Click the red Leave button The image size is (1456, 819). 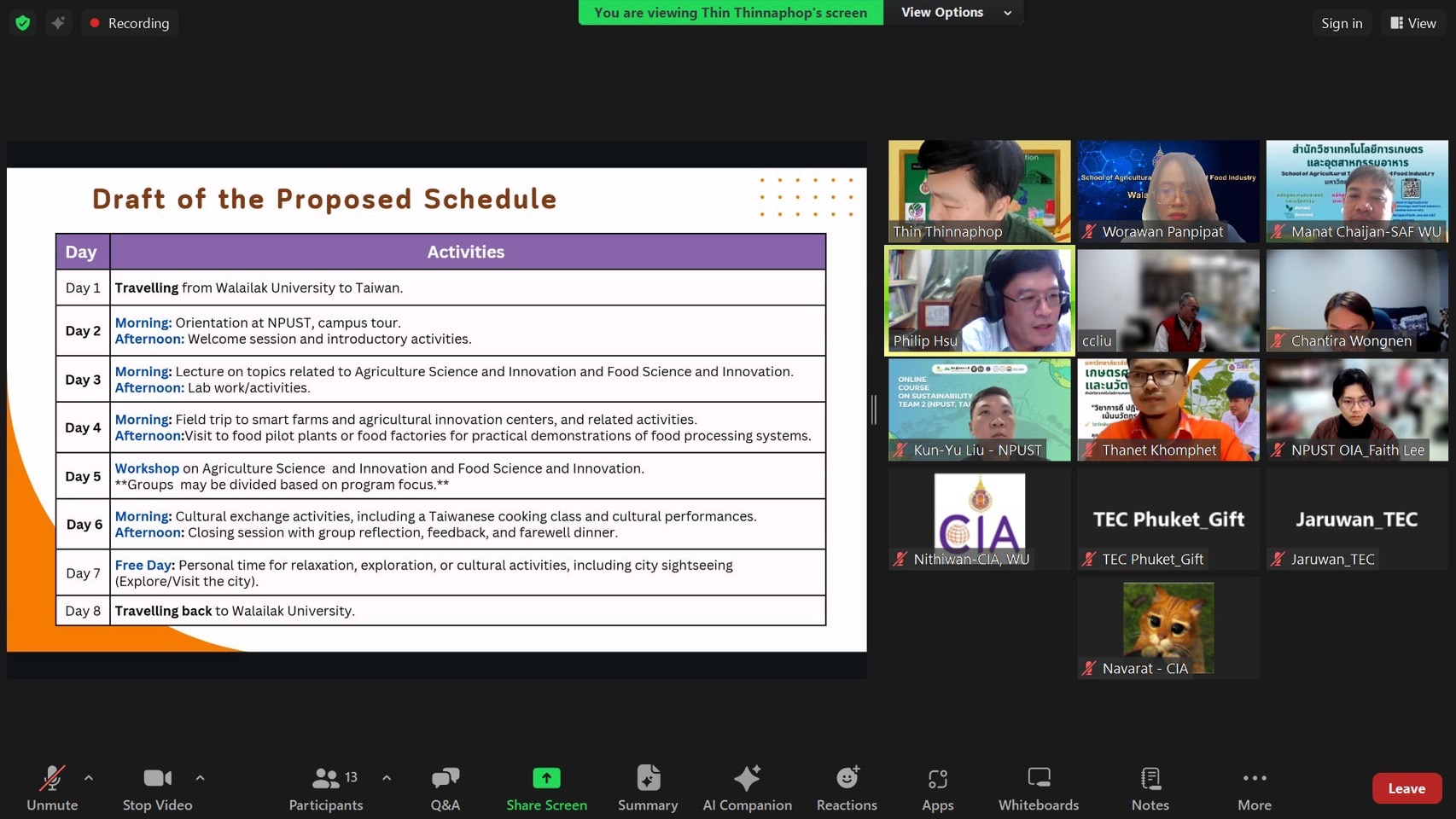click(x=1406, y=788)
